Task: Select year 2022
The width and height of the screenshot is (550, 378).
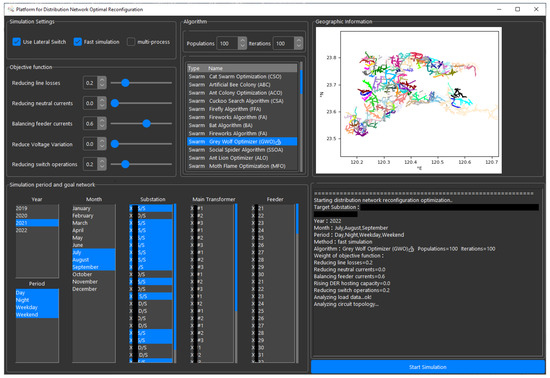Action: [x=36, y=230]
